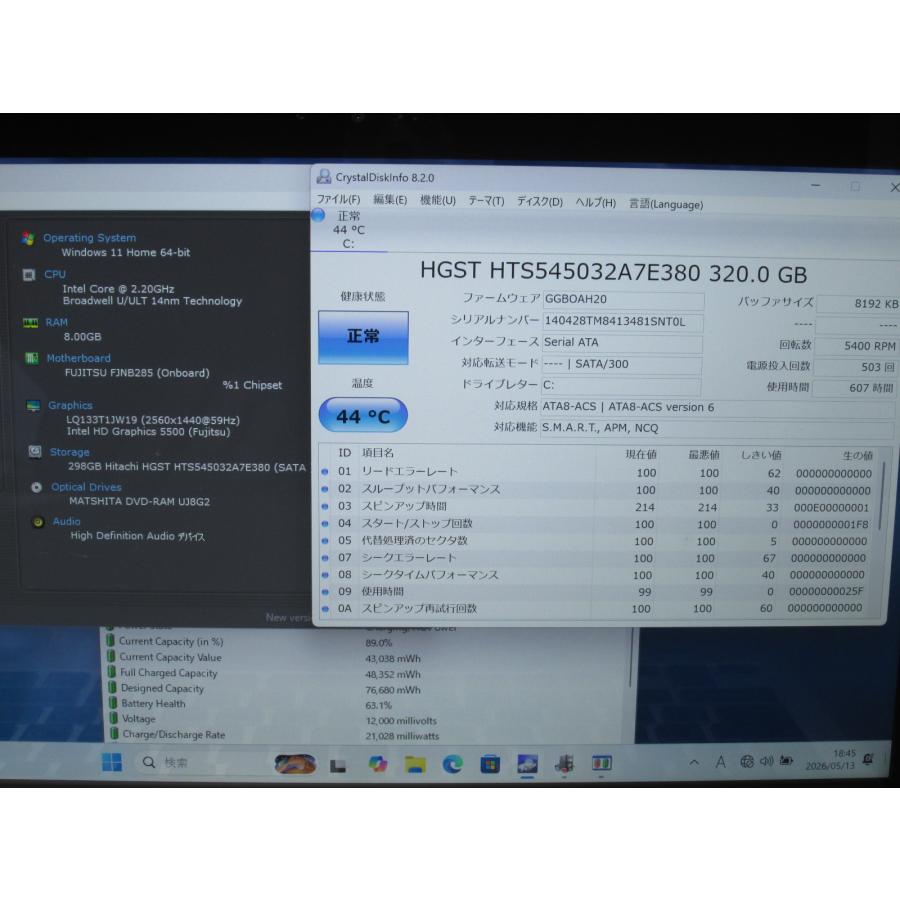Click the buffer size value 8192 KB
The width and height of the screenshot is (900, 900).
coord(858,303)
